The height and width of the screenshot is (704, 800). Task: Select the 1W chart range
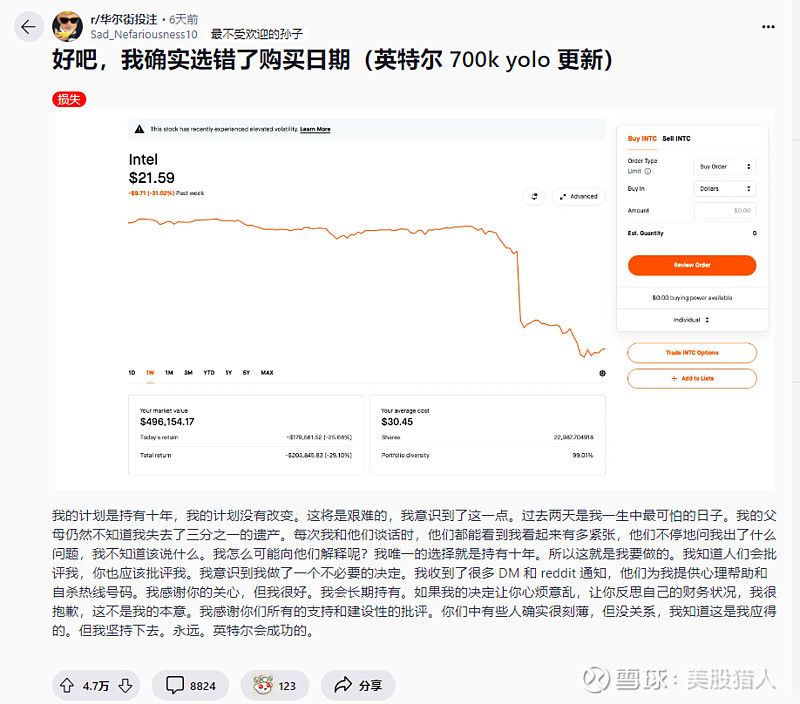[x=150, y=373]
